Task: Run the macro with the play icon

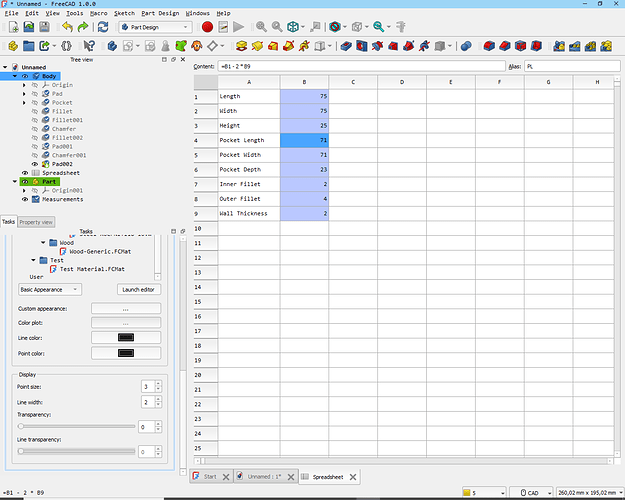Action: [238, 27]
